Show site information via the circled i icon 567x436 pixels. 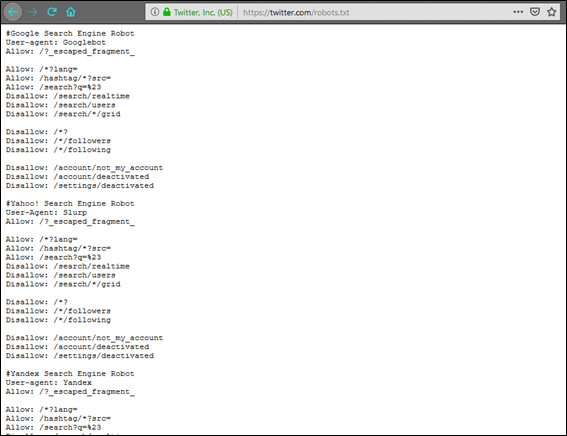click(155, 12)
